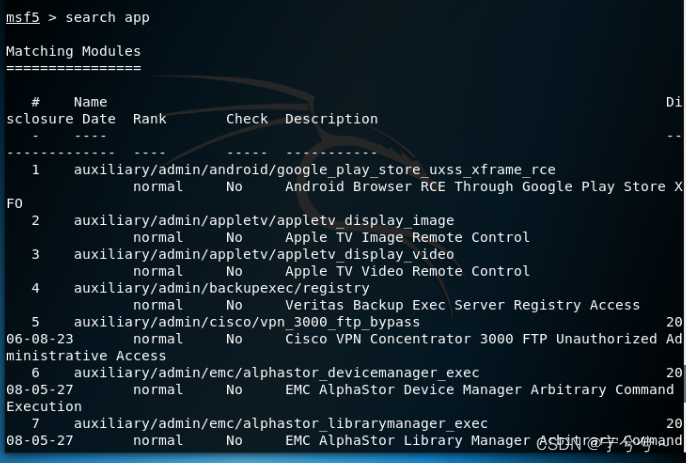Click 'Android Browser RCE Through Google Play Store' description
Viewport: 686px width, 463px height.
click(x=475, y=187)
